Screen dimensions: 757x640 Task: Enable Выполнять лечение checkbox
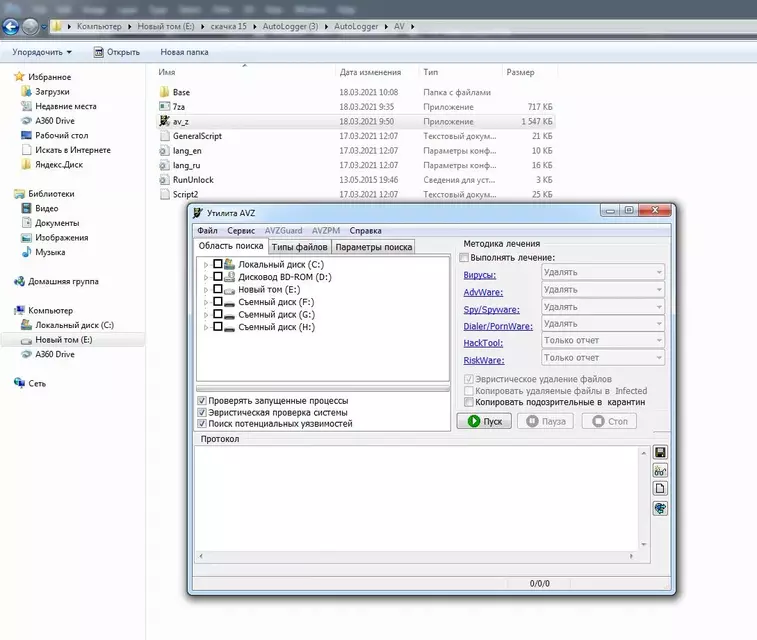pos(464,258)
